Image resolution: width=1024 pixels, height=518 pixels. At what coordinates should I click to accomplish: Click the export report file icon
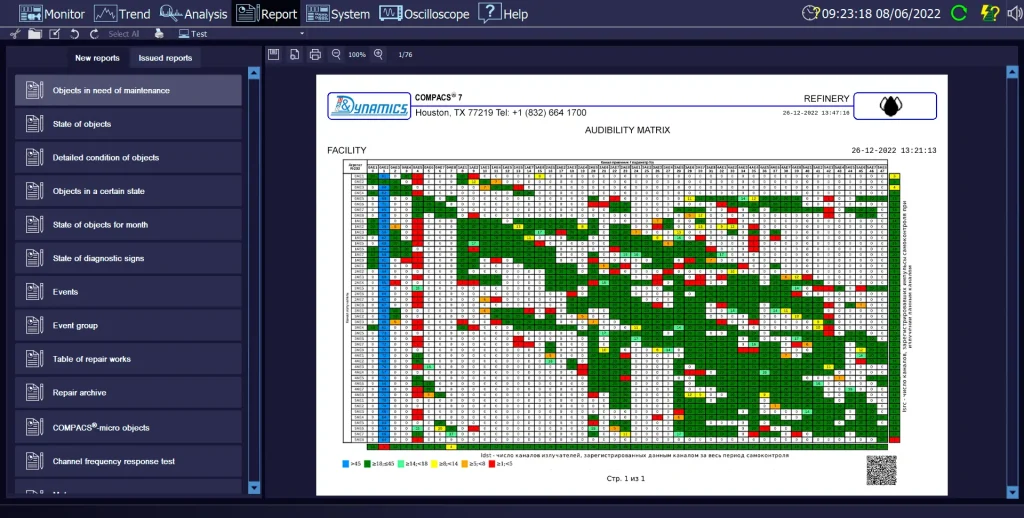tap(295, 55)
